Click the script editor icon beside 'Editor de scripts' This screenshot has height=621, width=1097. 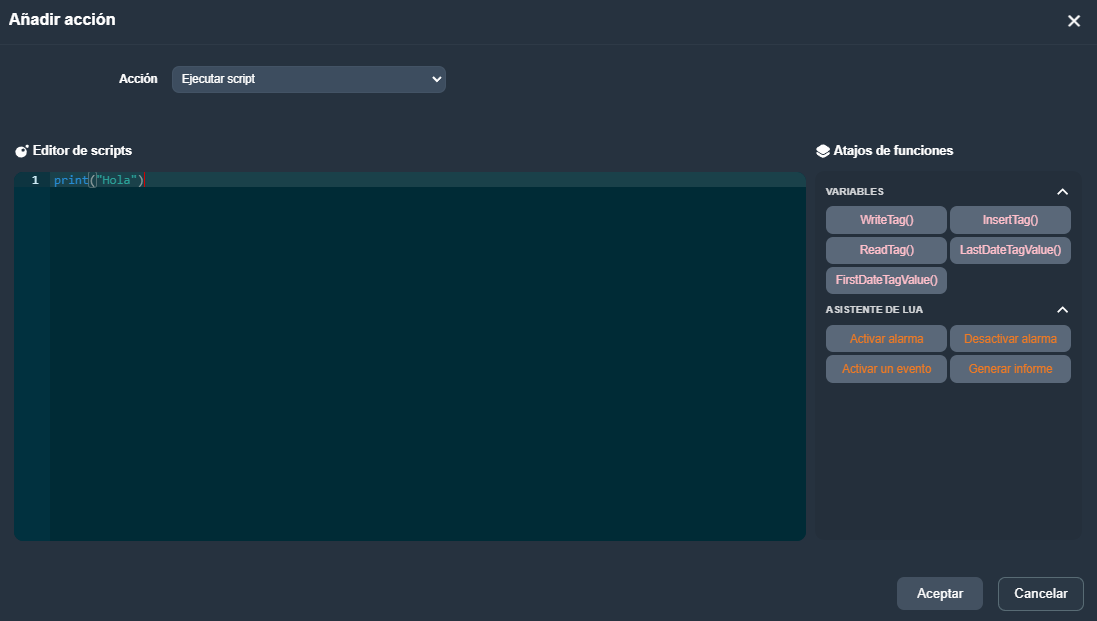pos(22,150)
